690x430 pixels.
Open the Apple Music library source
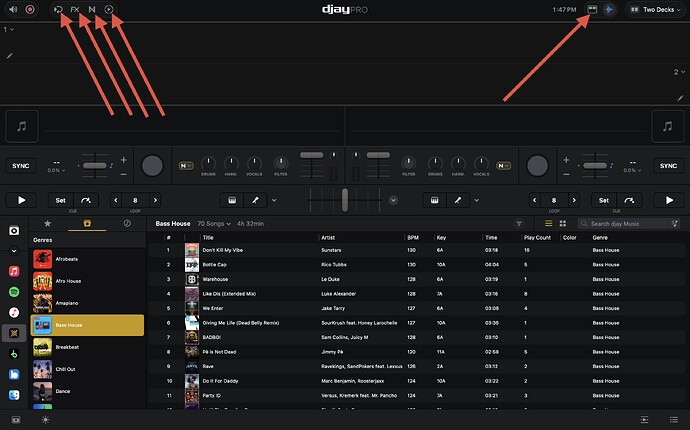pos(14,271)
